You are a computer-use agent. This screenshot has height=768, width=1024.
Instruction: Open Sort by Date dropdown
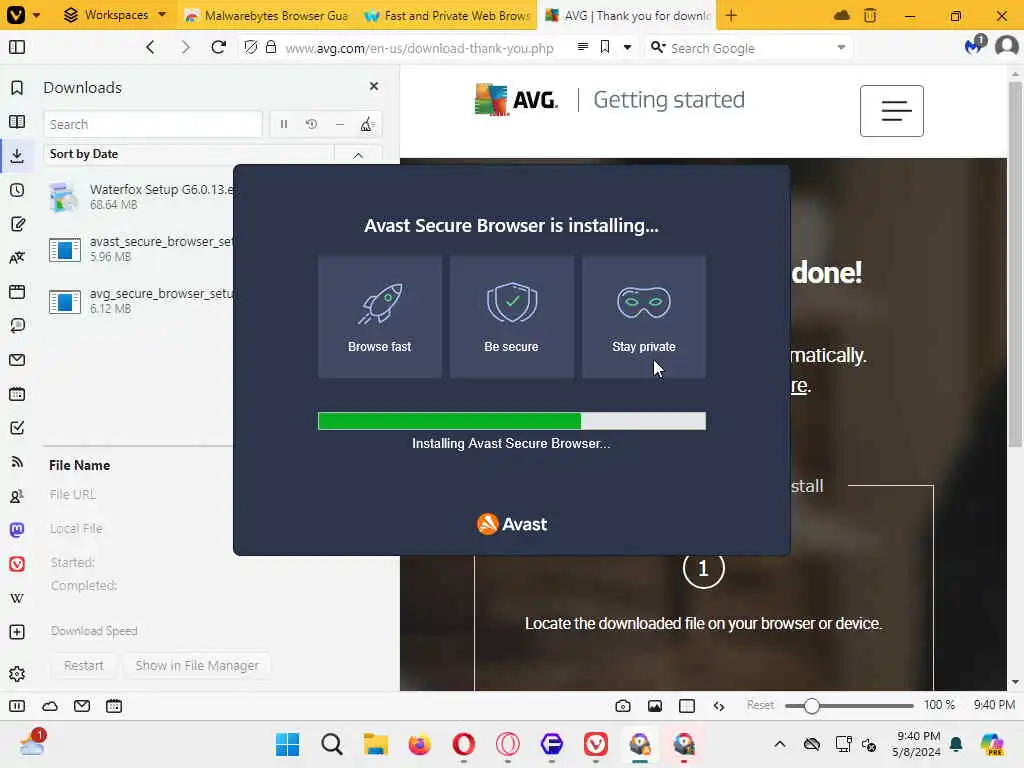click(x=188, y=154)
